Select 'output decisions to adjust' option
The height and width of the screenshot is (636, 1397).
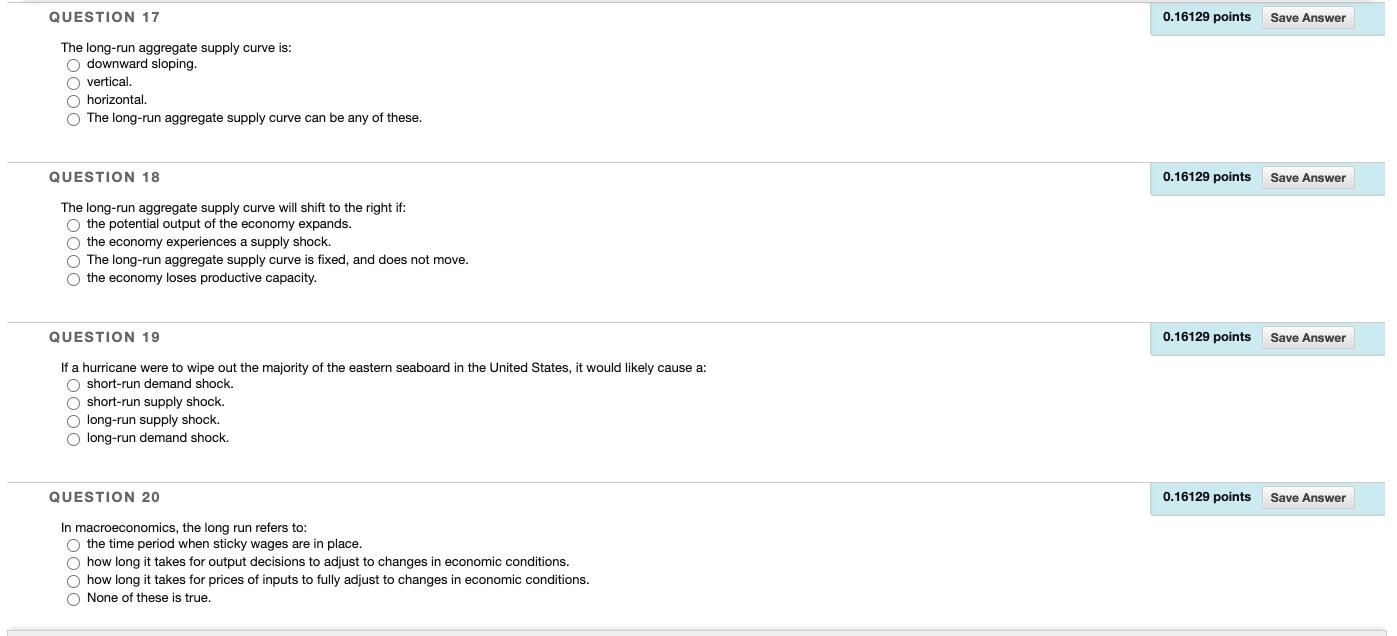click(73, 563)
